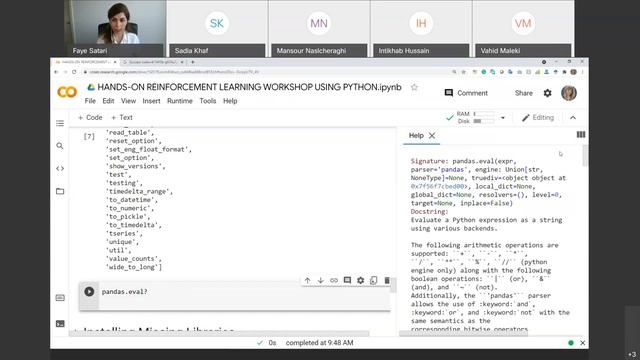Run the pandas.eval? cell

click(89, 291)
